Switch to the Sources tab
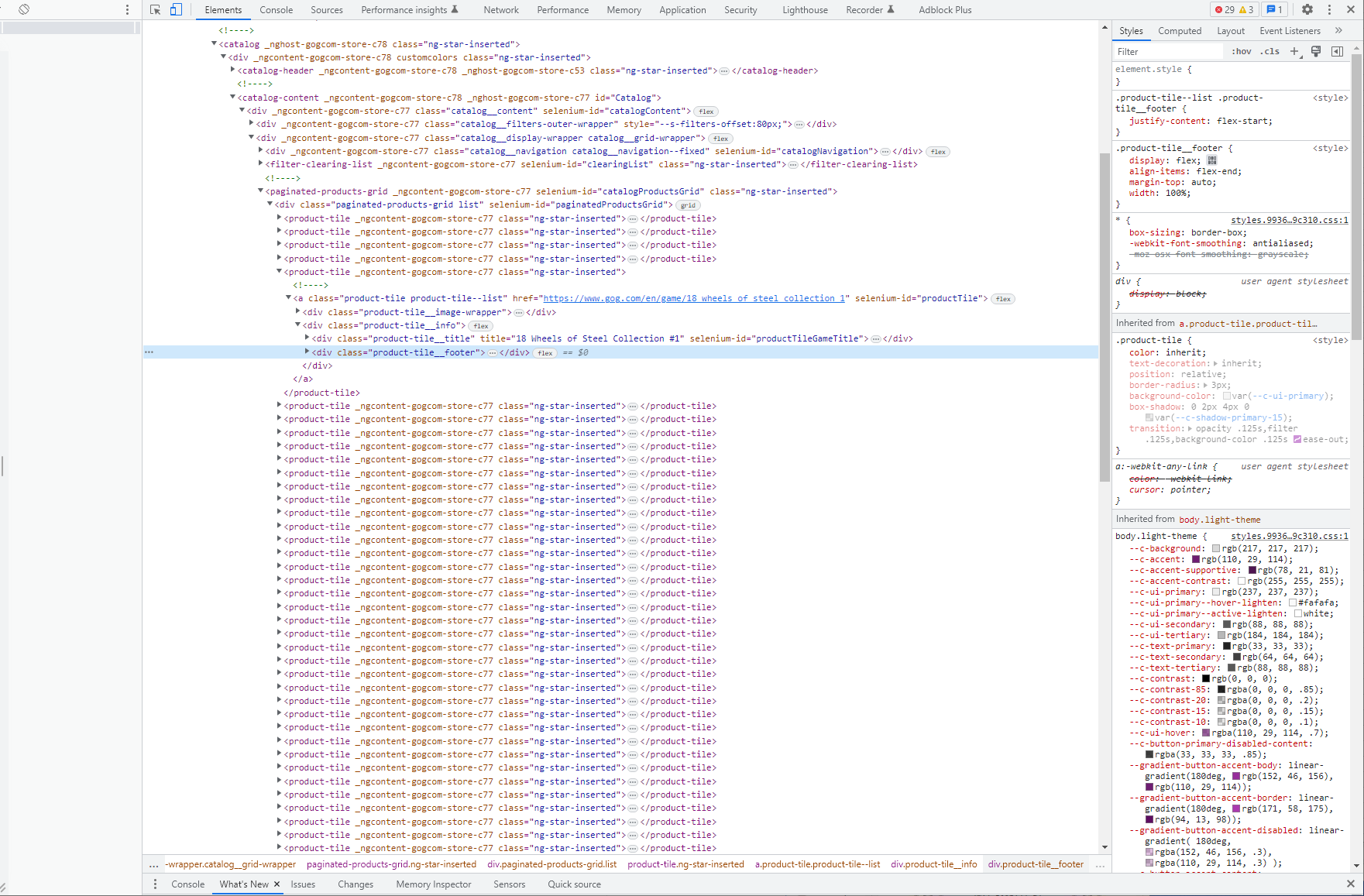The image size is (1364, 896). coord(327,10)
